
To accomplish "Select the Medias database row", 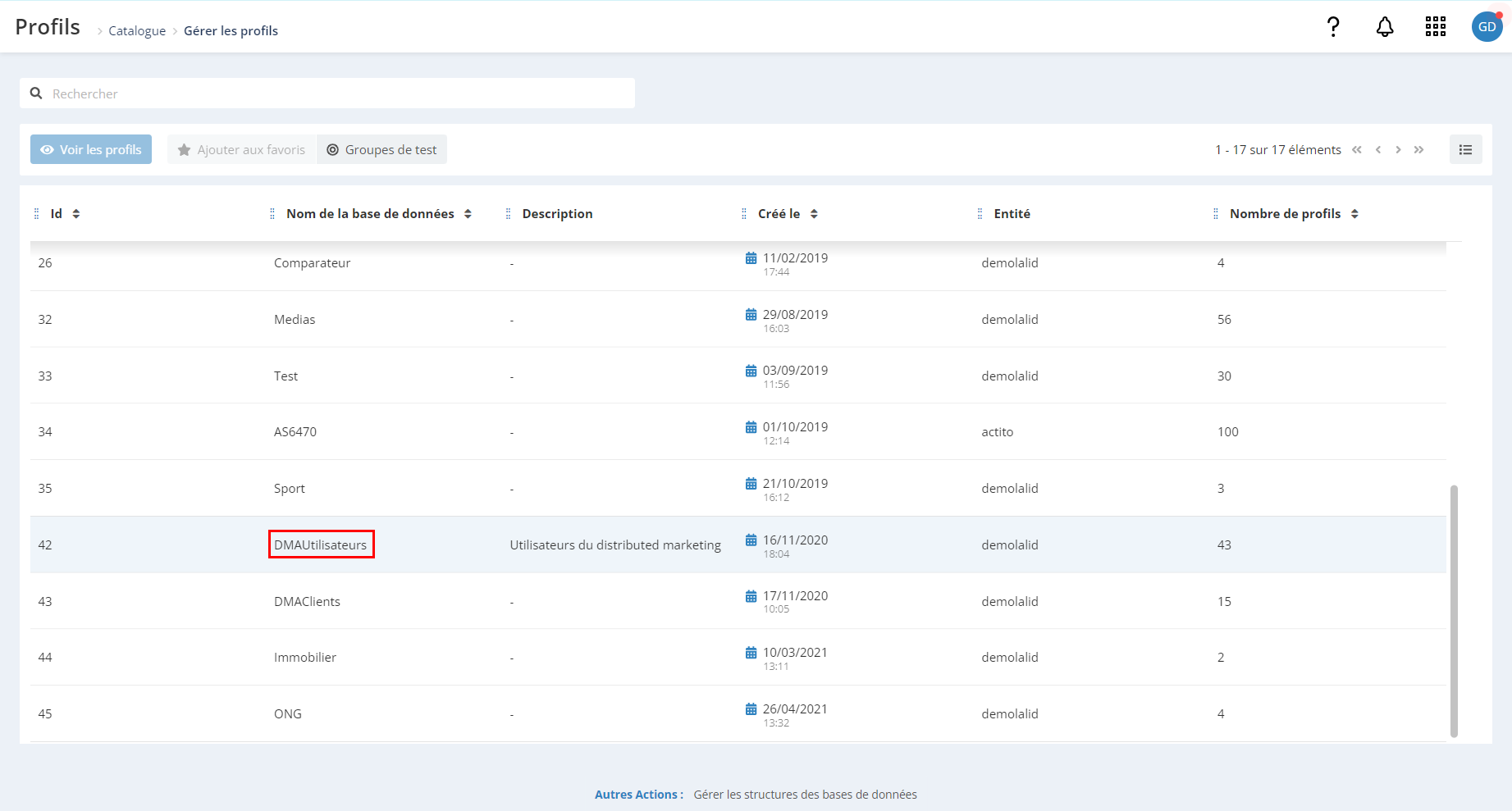I will [738, 319].
